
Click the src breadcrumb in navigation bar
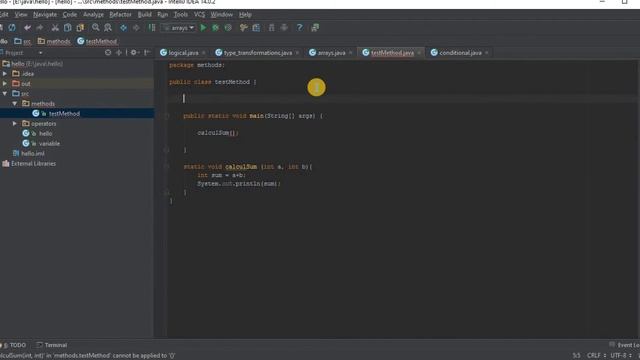point(23,41)
